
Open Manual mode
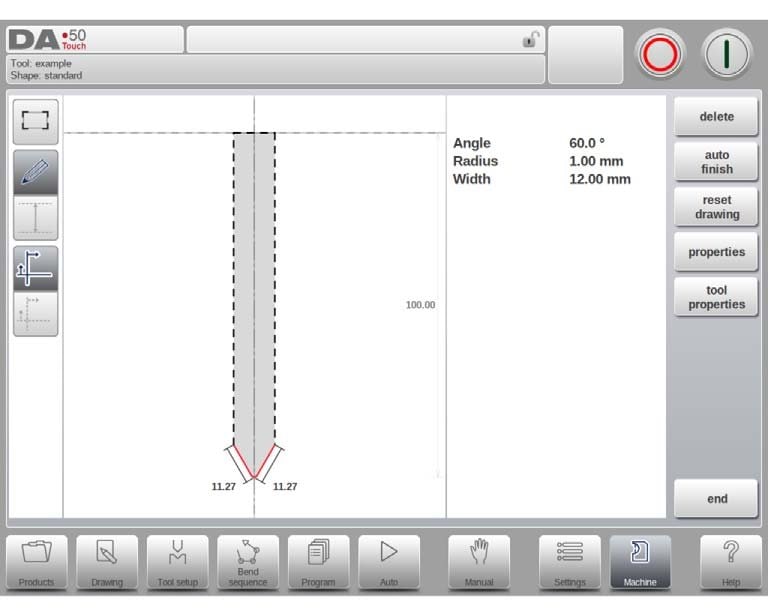pos(479,562)
